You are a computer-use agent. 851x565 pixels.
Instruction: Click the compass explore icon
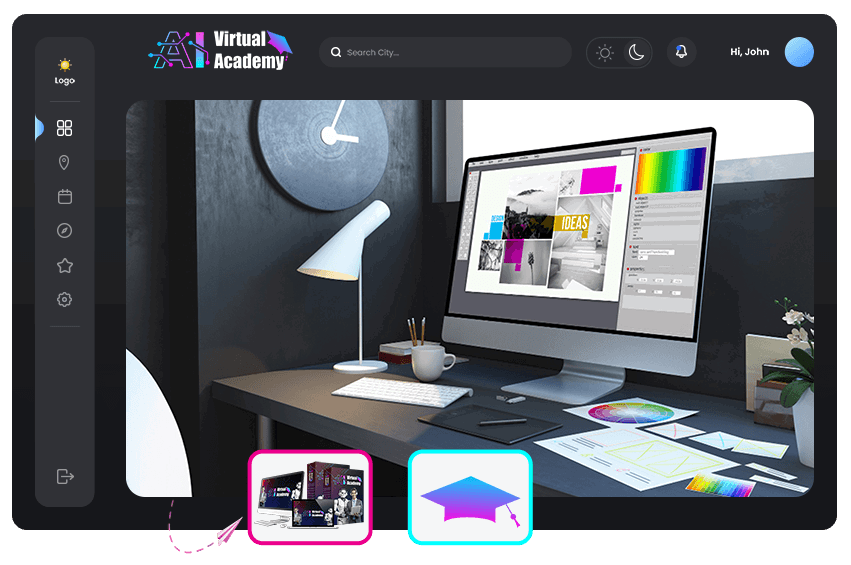point(65,231)
